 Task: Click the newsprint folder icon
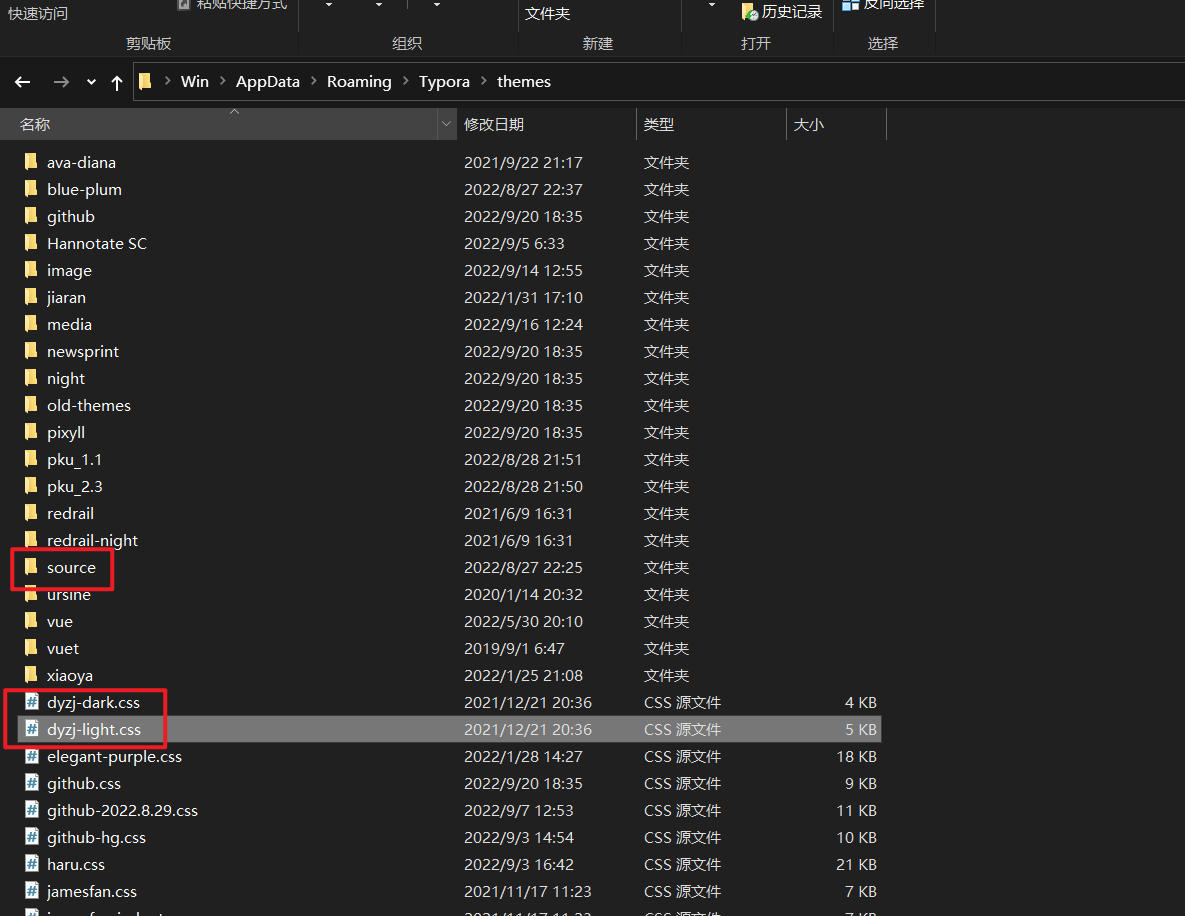coord(31,351)
